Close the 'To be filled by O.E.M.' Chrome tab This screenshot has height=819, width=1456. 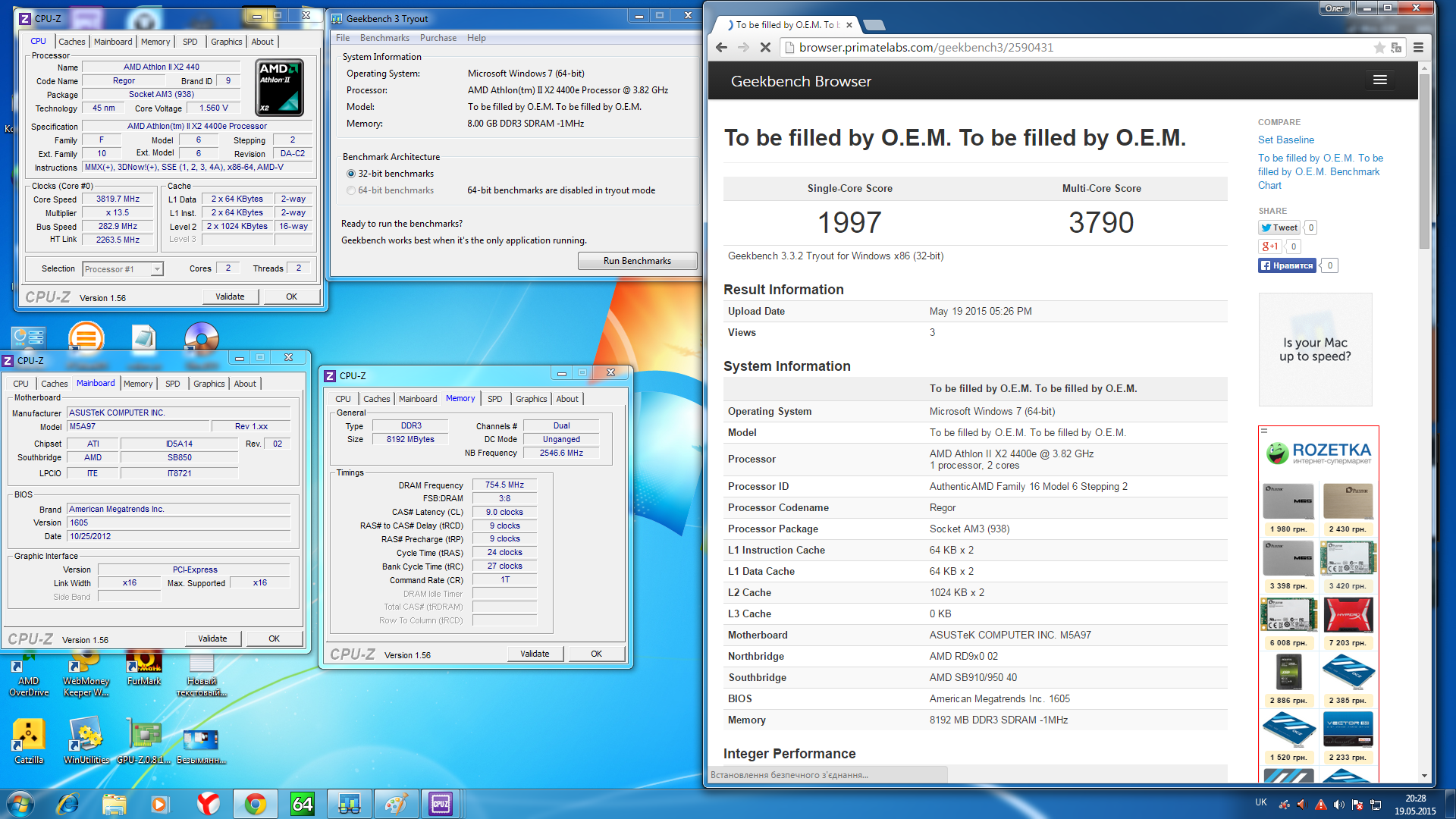(x=849, y=25)
